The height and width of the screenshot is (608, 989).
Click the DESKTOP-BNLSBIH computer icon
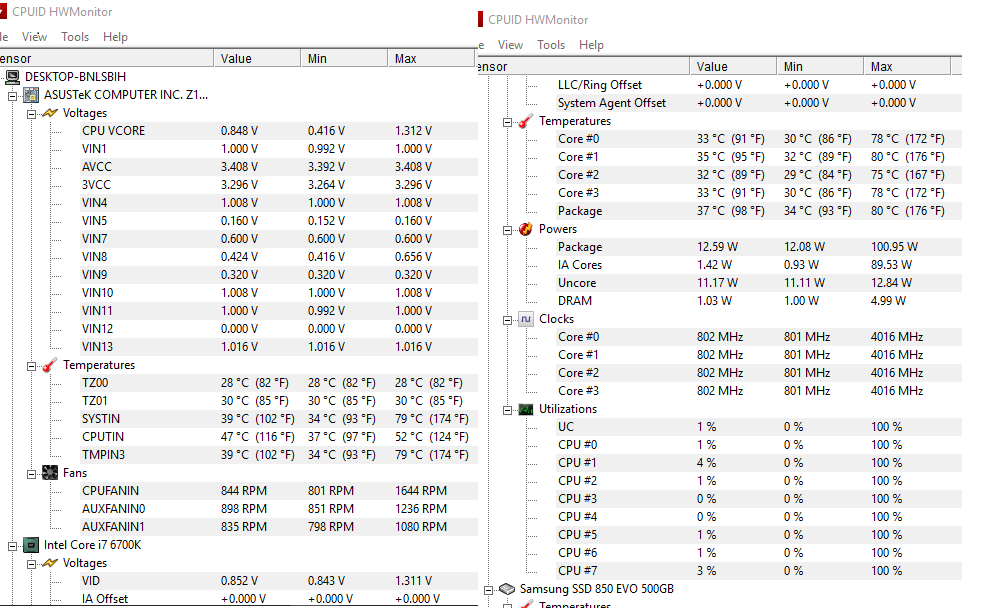[x=12, y=77]
